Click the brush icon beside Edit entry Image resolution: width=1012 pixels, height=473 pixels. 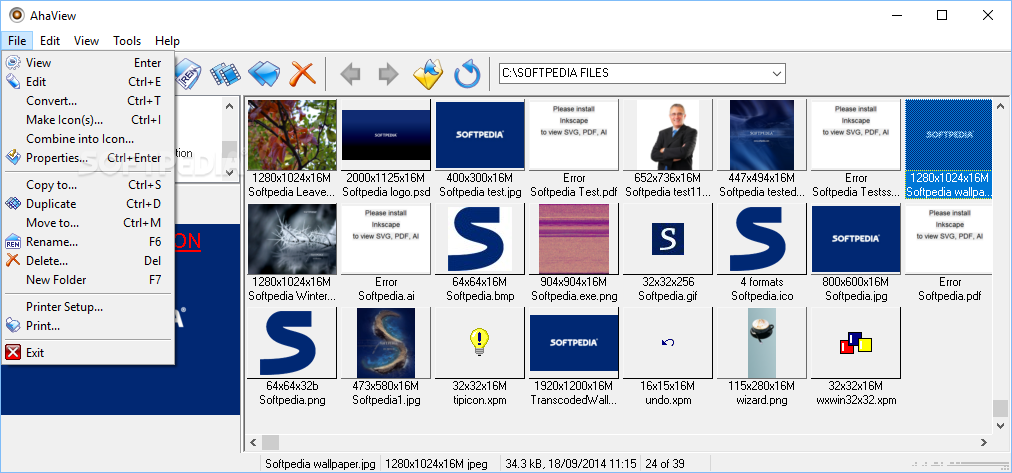[x=13, y=81]
